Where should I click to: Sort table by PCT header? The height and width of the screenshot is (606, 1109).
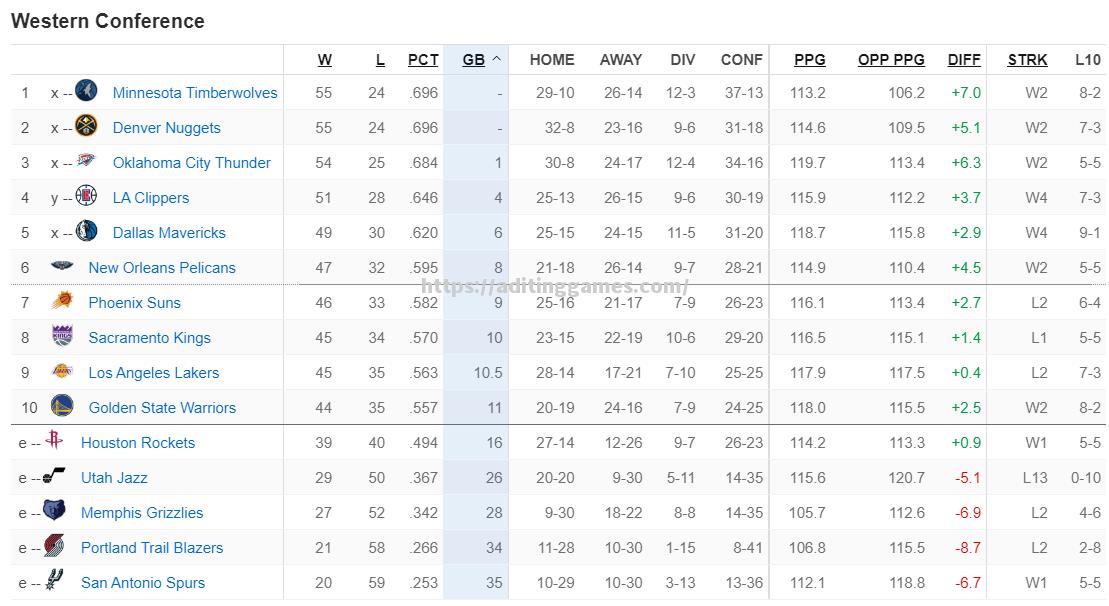[x=423, y=60]
